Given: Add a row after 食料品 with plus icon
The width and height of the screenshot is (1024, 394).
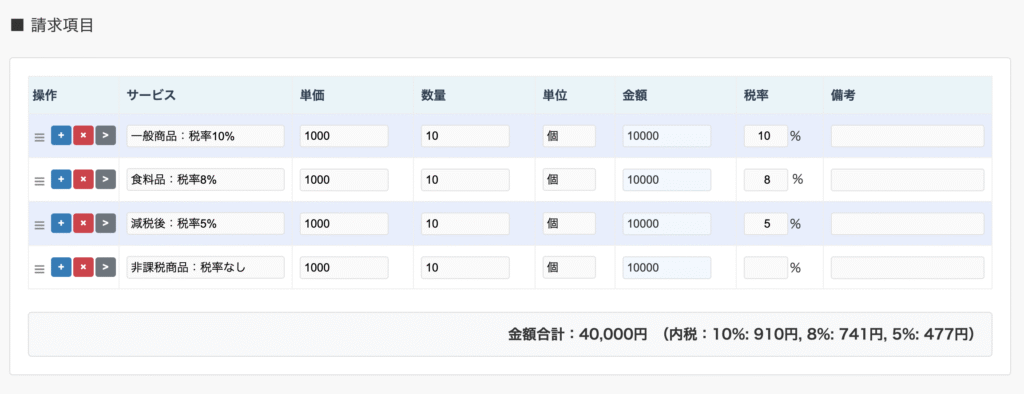Looking at the screenshot, I should (61, 179).
